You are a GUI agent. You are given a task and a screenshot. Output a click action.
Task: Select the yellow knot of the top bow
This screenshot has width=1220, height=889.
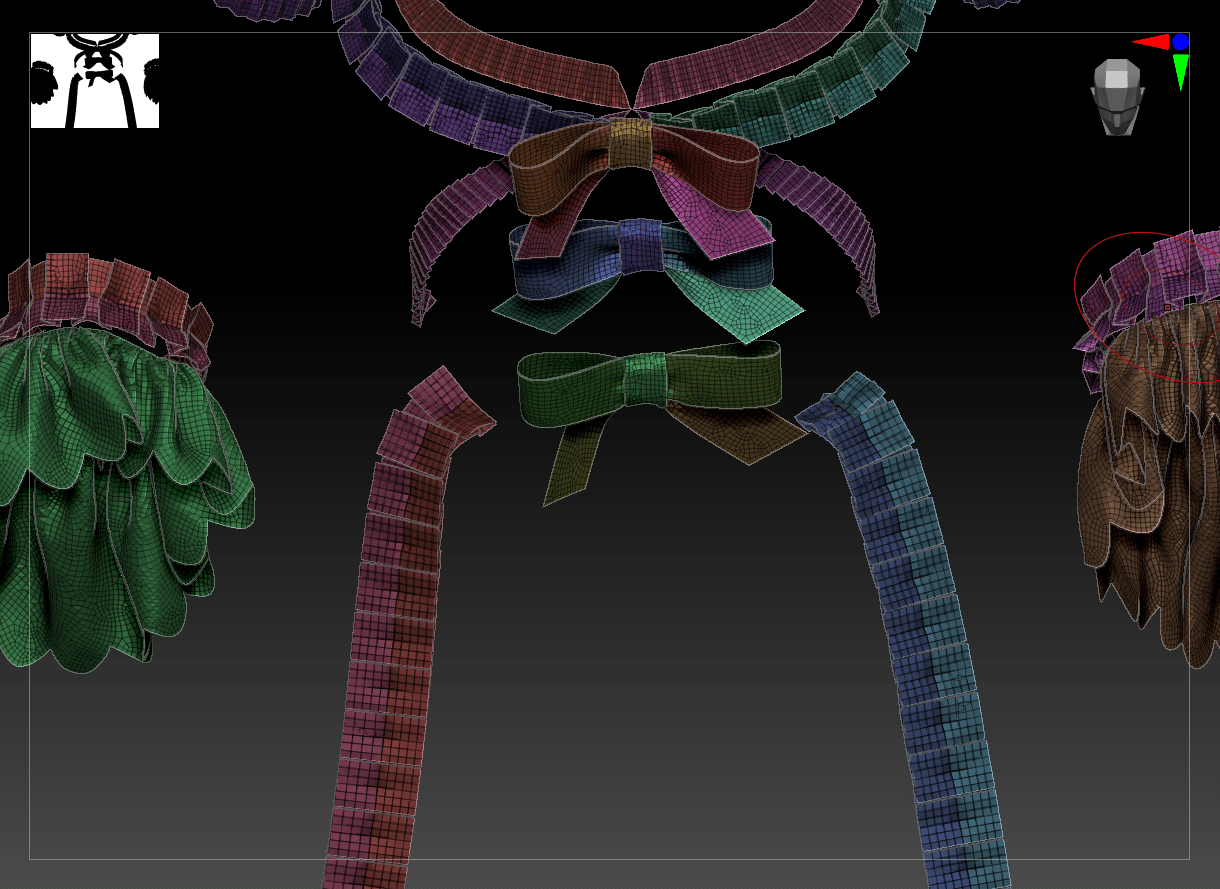tap(630, 144)
